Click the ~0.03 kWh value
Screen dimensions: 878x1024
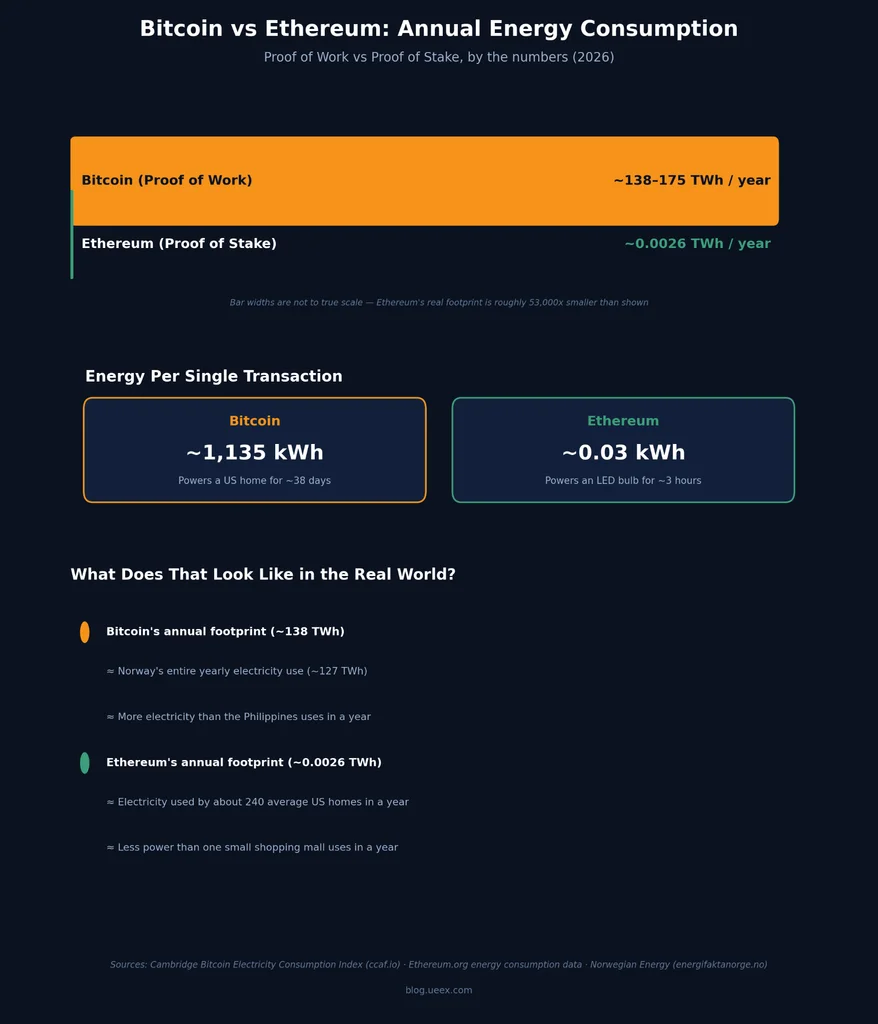click(623, 452)
